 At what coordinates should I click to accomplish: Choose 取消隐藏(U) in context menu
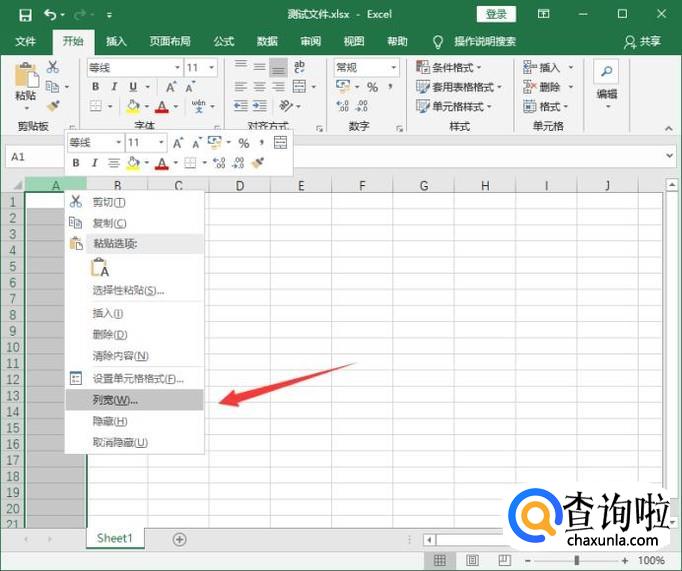click(134, 442)
